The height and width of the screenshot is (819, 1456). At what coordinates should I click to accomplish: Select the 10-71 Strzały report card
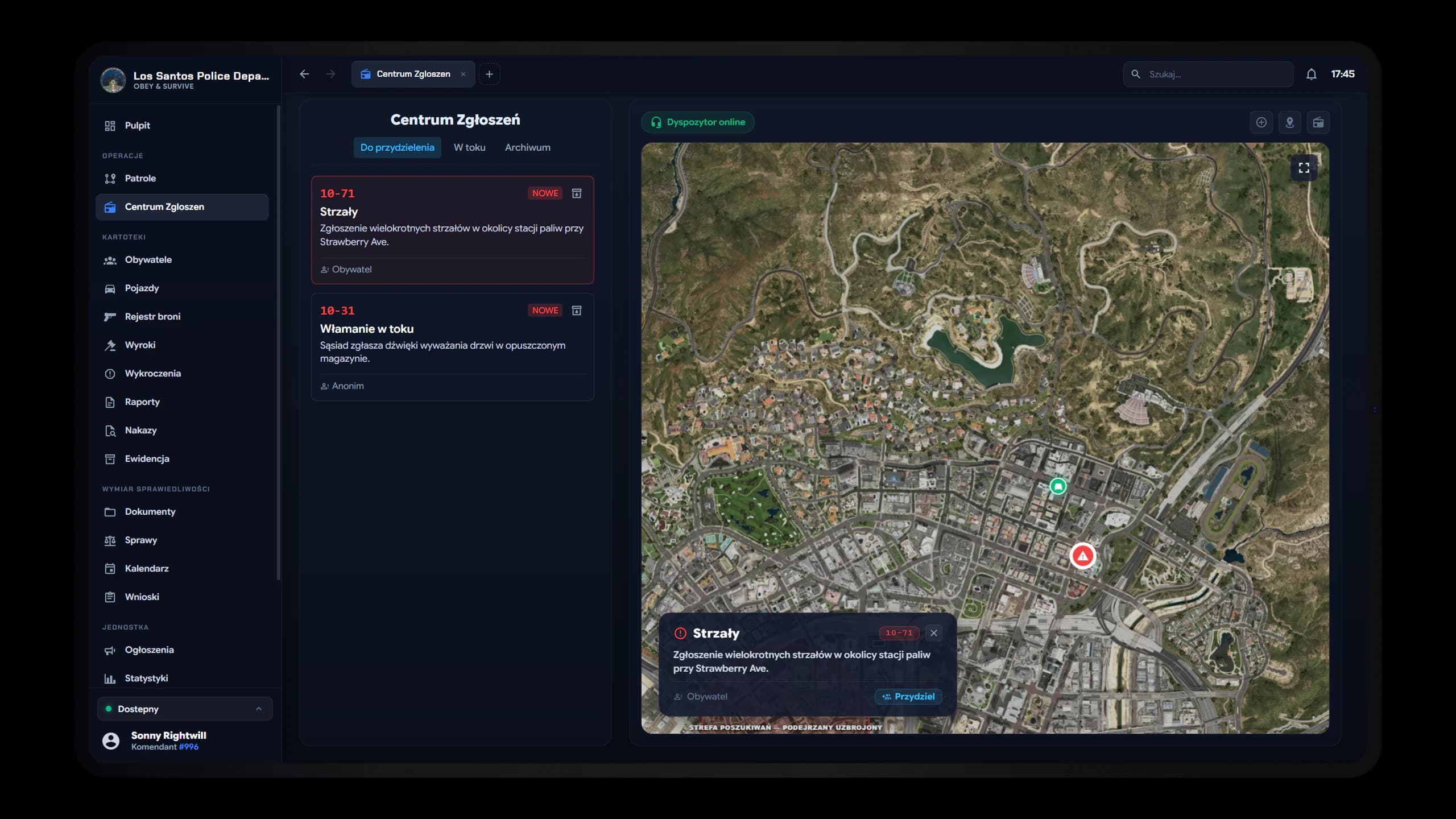pyautogui.click(x=453, y=230)
